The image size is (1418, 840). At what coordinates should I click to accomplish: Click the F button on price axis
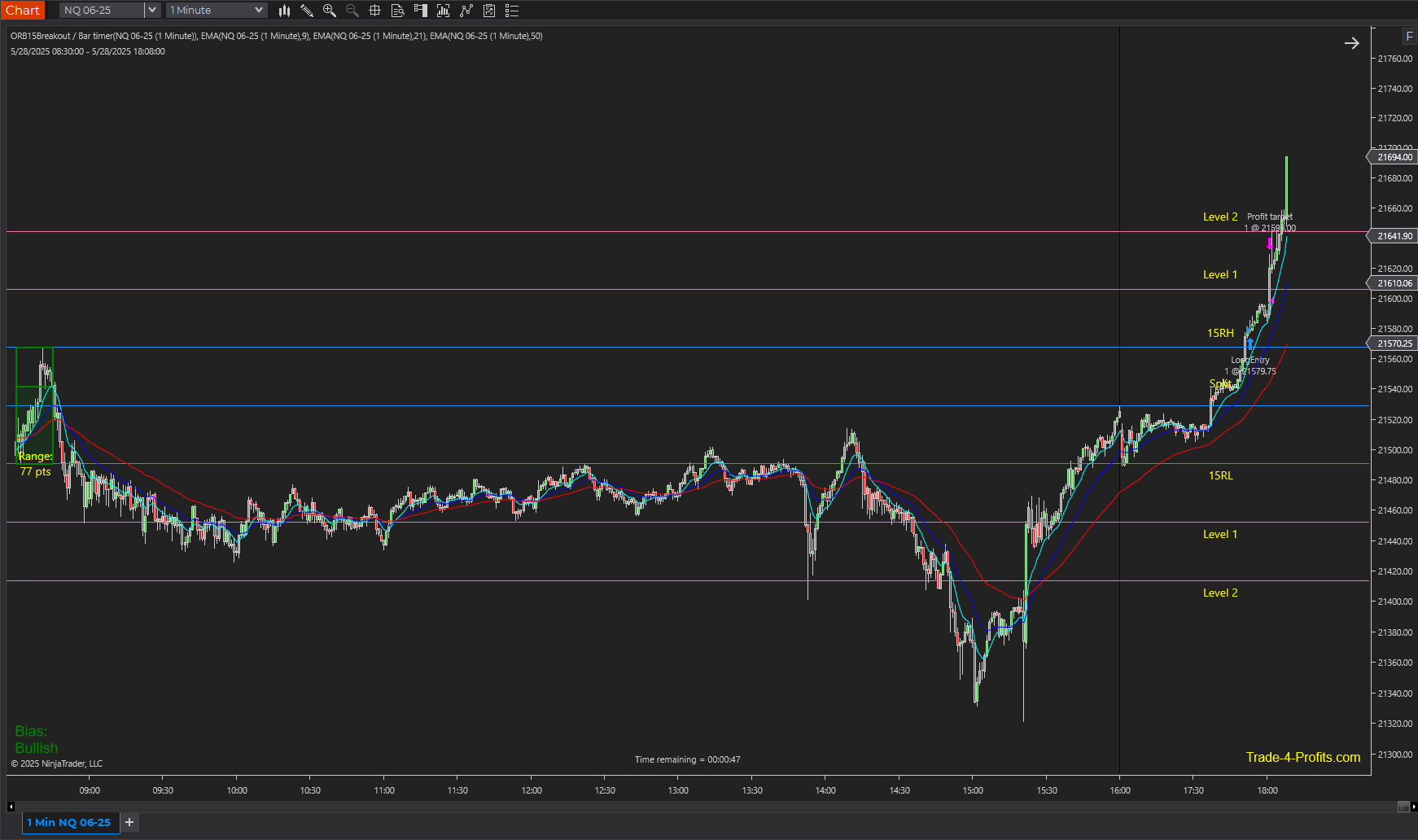click(1409, 37)
